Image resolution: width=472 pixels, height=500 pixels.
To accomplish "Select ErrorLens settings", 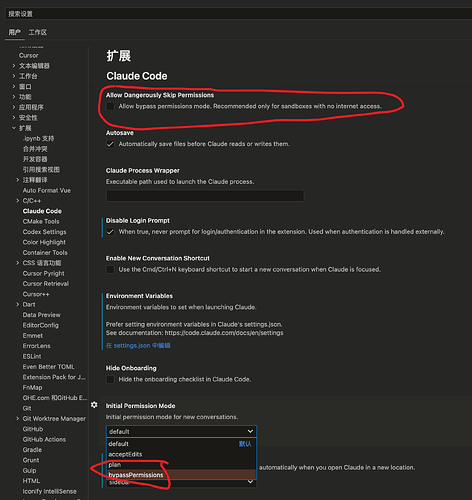I will pos(37,346).
